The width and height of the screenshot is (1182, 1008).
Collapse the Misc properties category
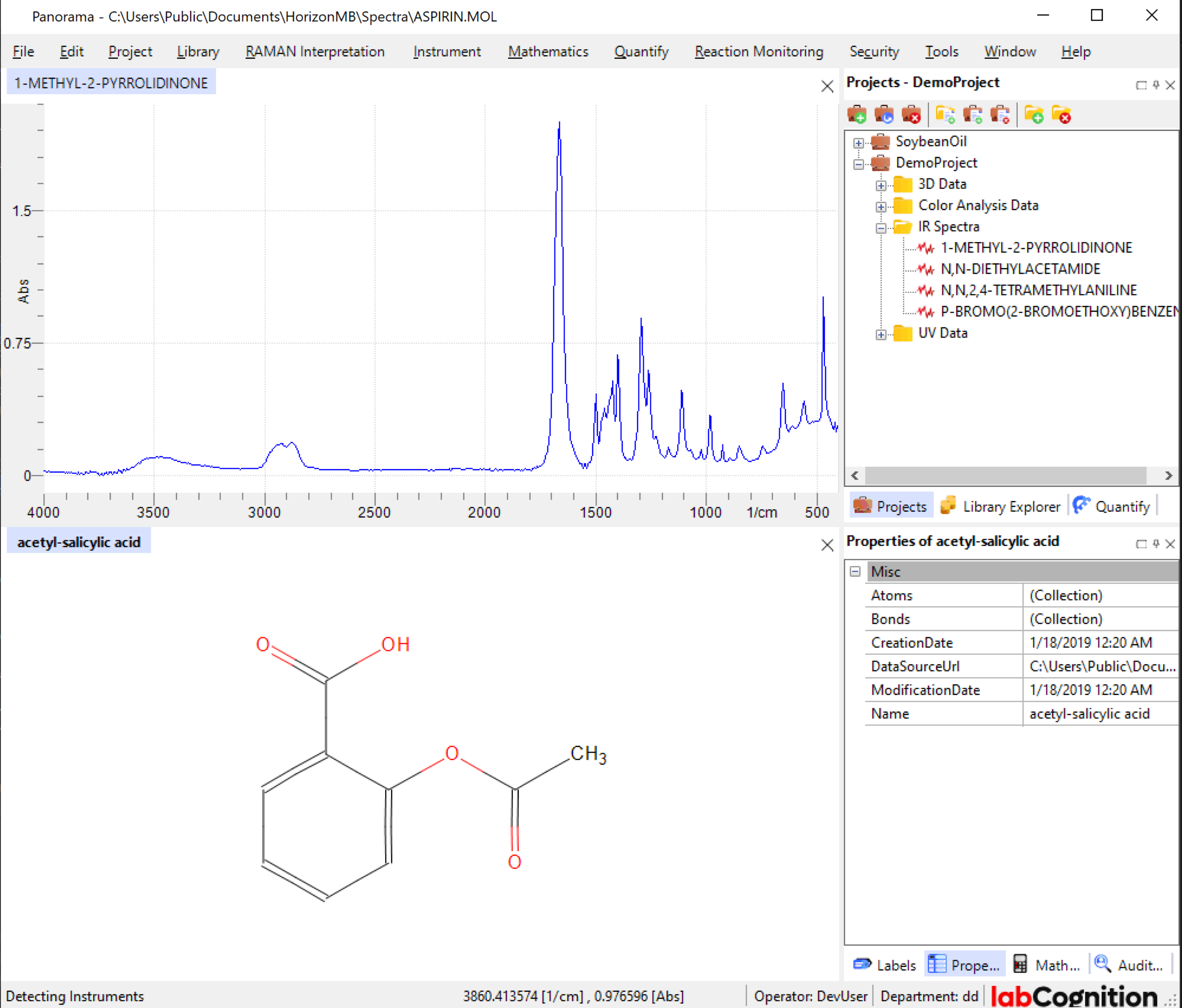point(855,572)
